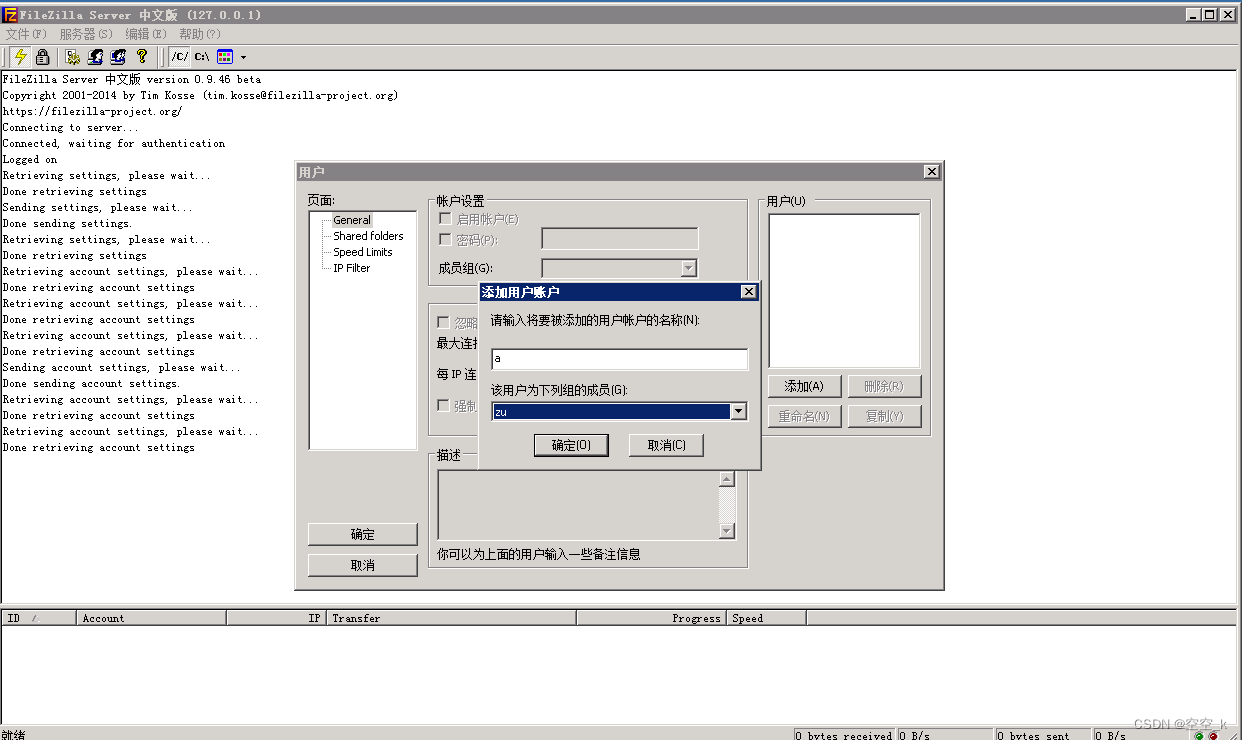The image size is (1242, 740).
Task: Sort by Progress column header
Action: pos(652,618)
